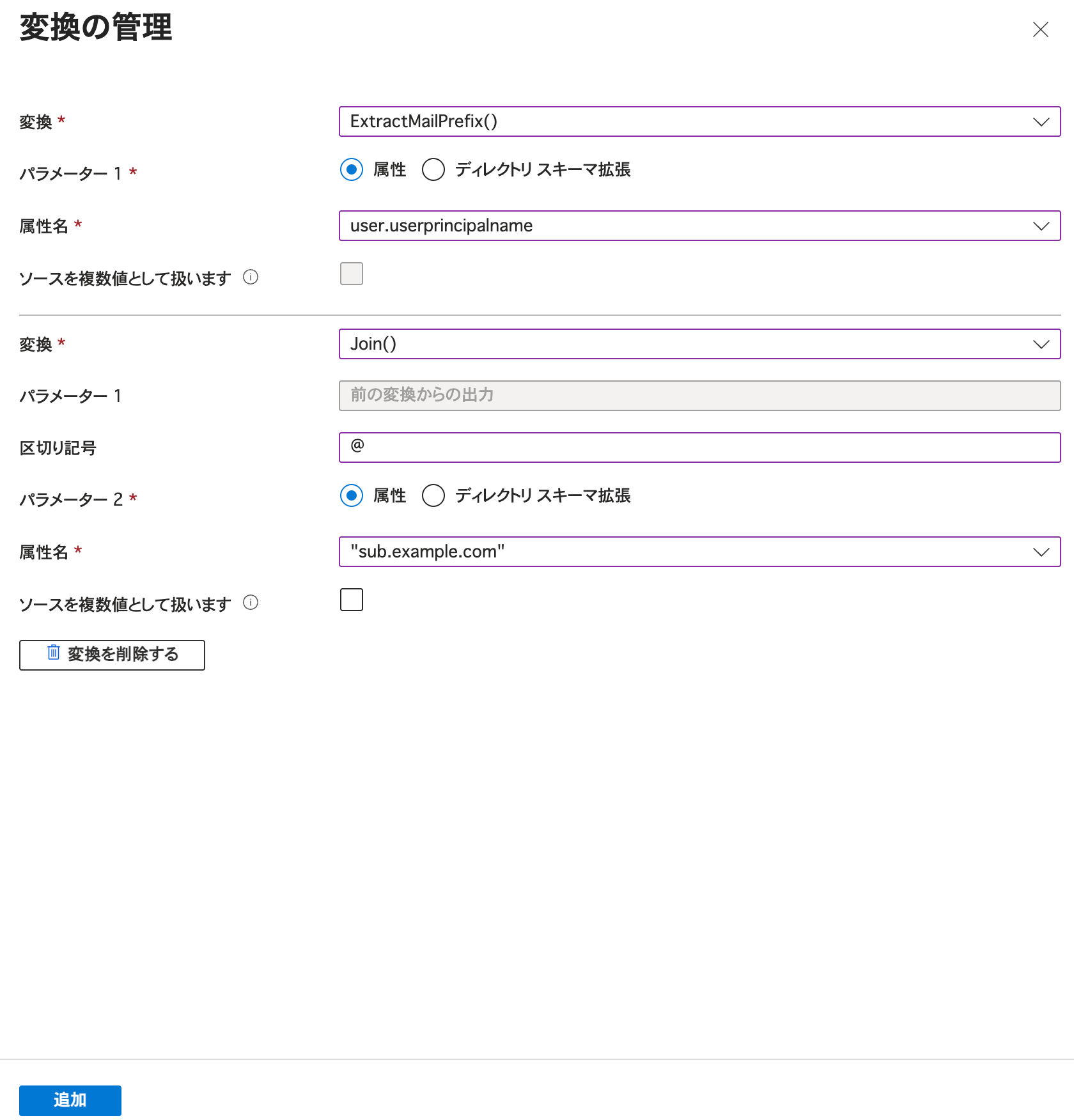
Task: Click the 追加 button
Action: tap(70, 1100)
